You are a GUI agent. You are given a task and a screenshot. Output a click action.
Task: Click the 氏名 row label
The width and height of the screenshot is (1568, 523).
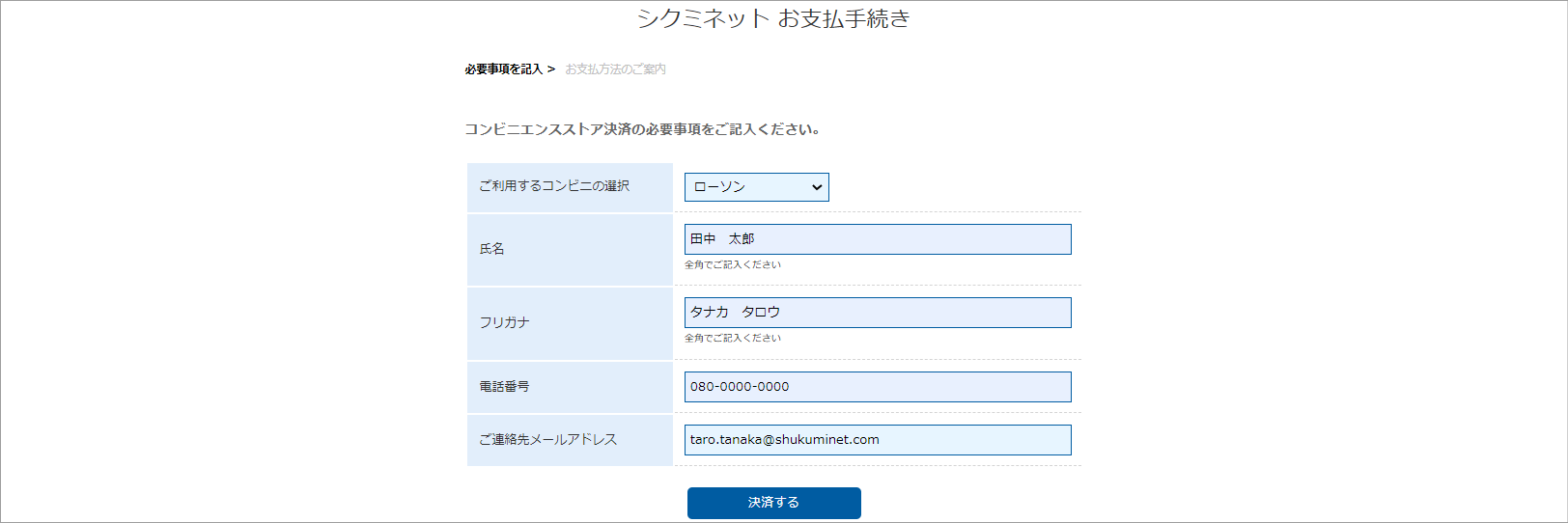[492, 249]
